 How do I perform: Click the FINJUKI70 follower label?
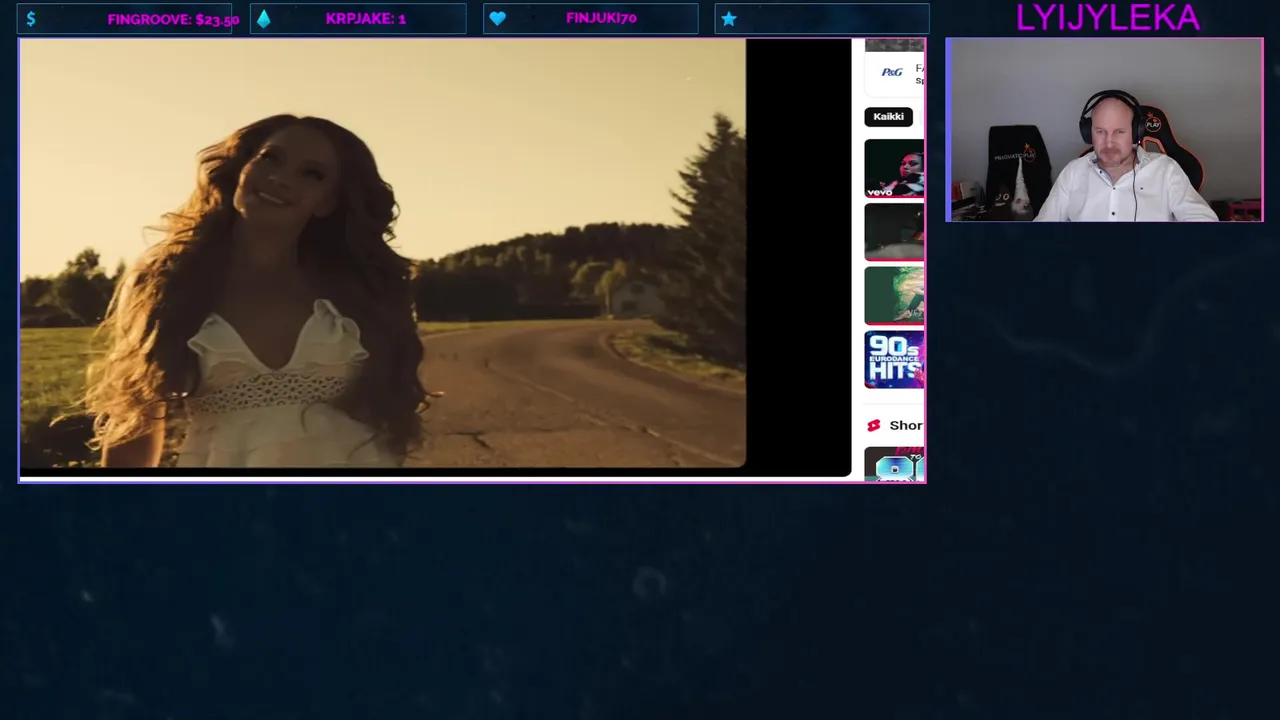tap(601, 19)
